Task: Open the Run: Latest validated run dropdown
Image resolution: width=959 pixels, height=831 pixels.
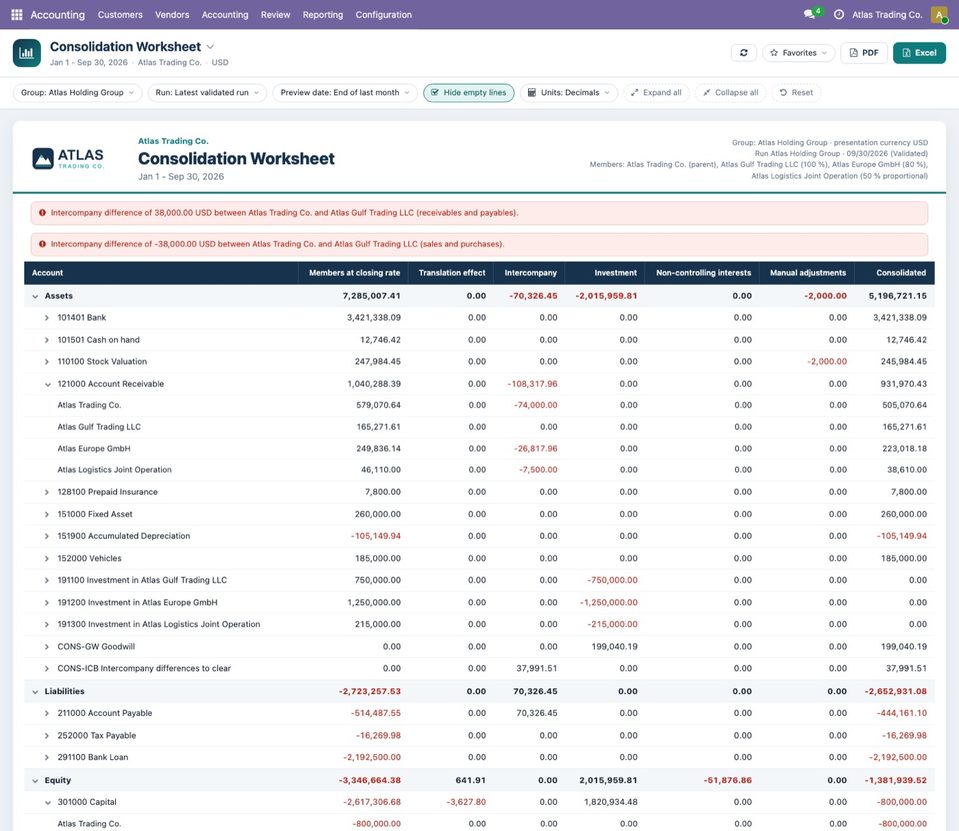Action: (207, 93)
